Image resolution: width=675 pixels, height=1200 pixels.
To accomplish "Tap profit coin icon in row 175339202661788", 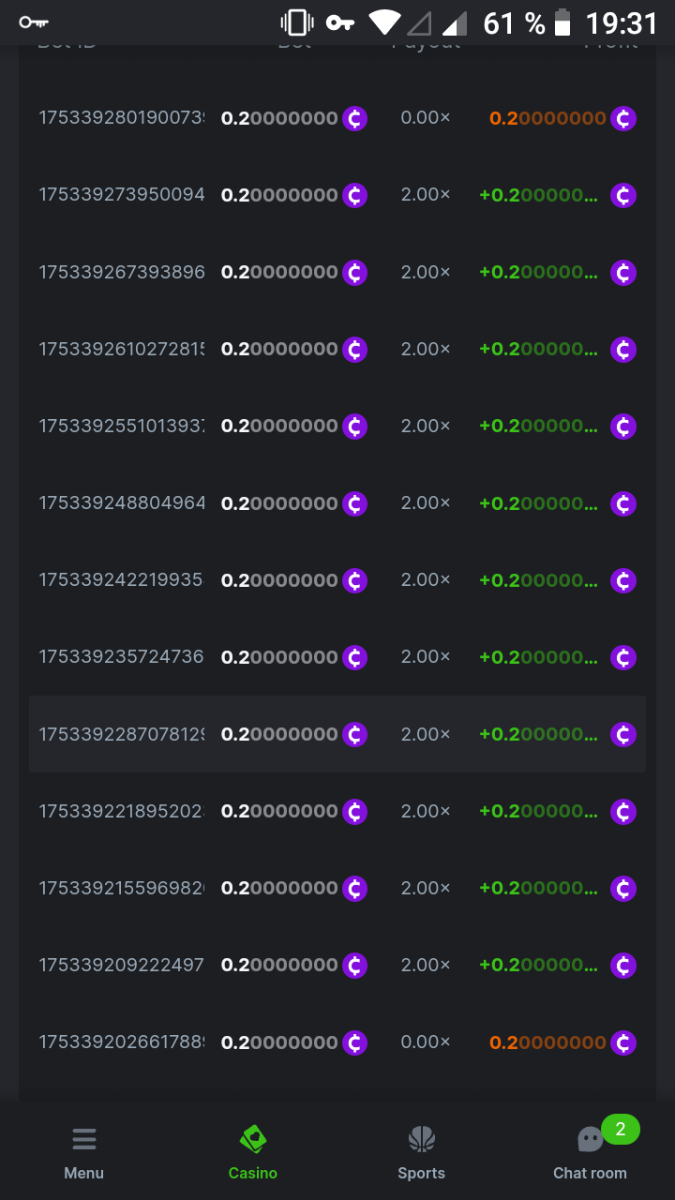I will 623,1043.
